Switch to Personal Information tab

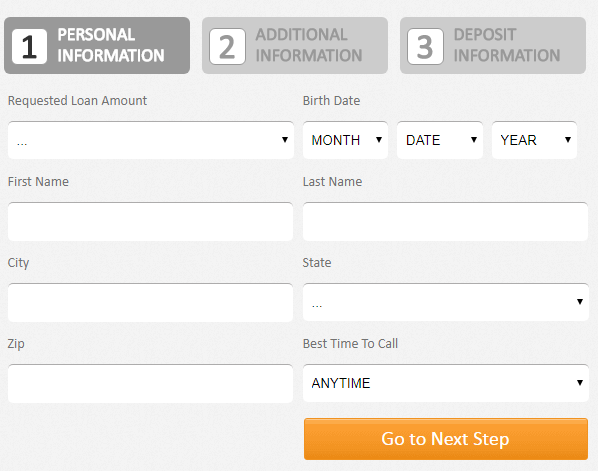point(97,45)
